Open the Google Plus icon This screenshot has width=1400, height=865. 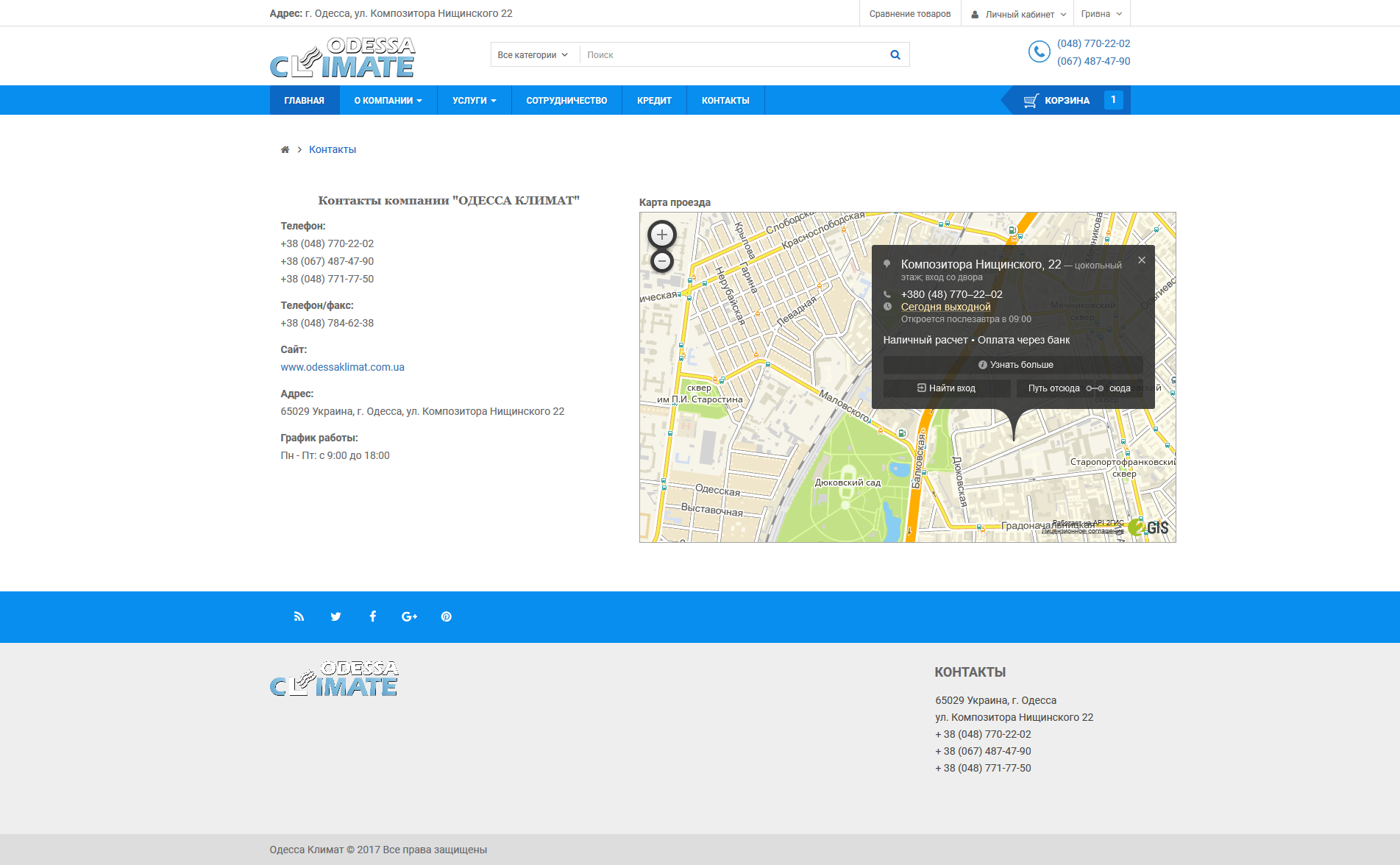[x=409, y=616]
